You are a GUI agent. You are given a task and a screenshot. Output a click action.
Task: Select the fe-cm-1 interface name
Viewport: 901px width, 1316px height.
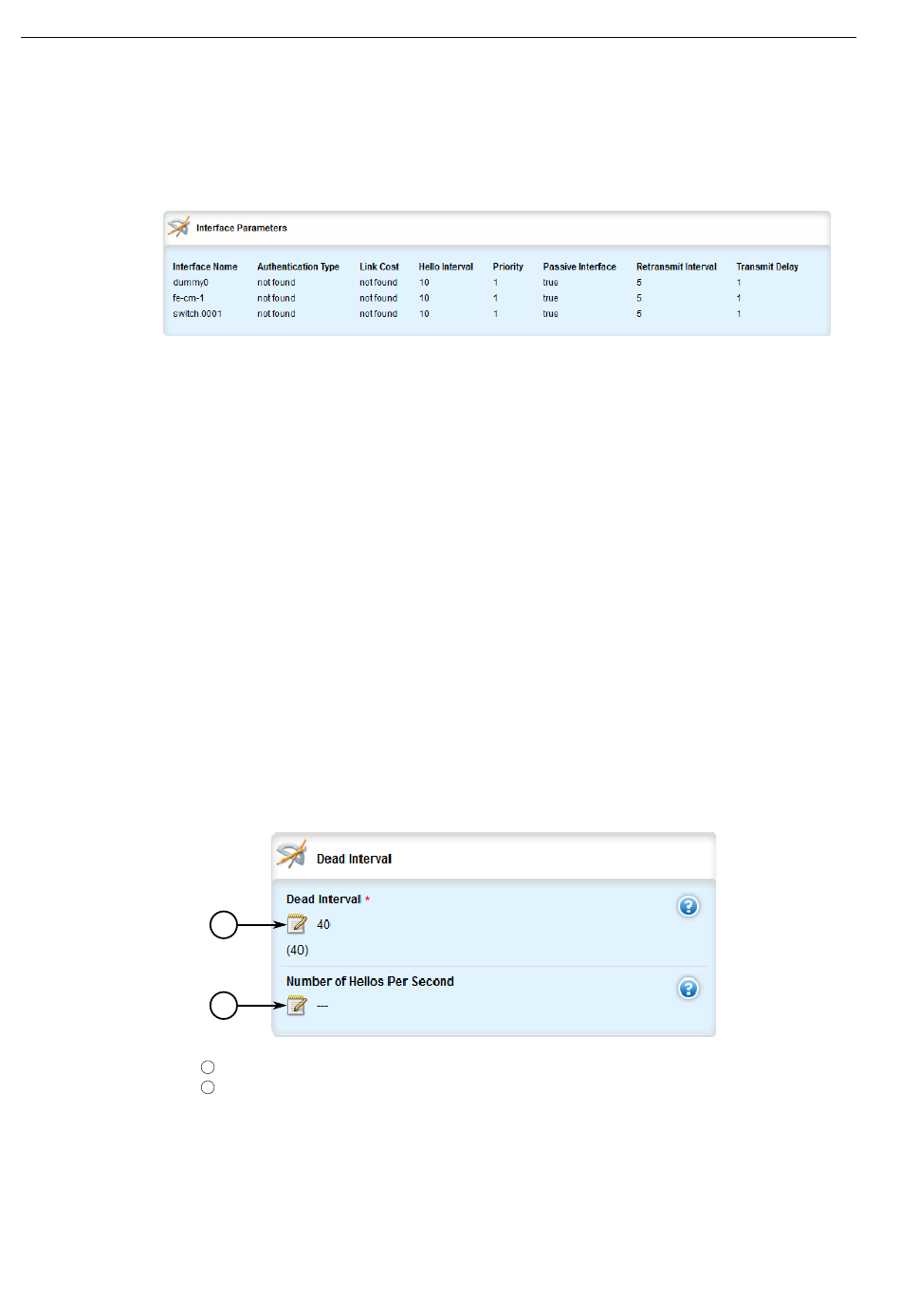[x=188, y=298]
